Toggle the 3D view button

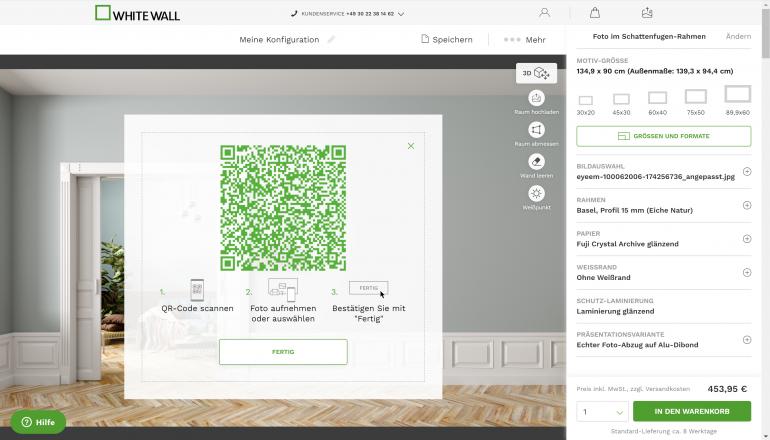(x=536, y=73)
